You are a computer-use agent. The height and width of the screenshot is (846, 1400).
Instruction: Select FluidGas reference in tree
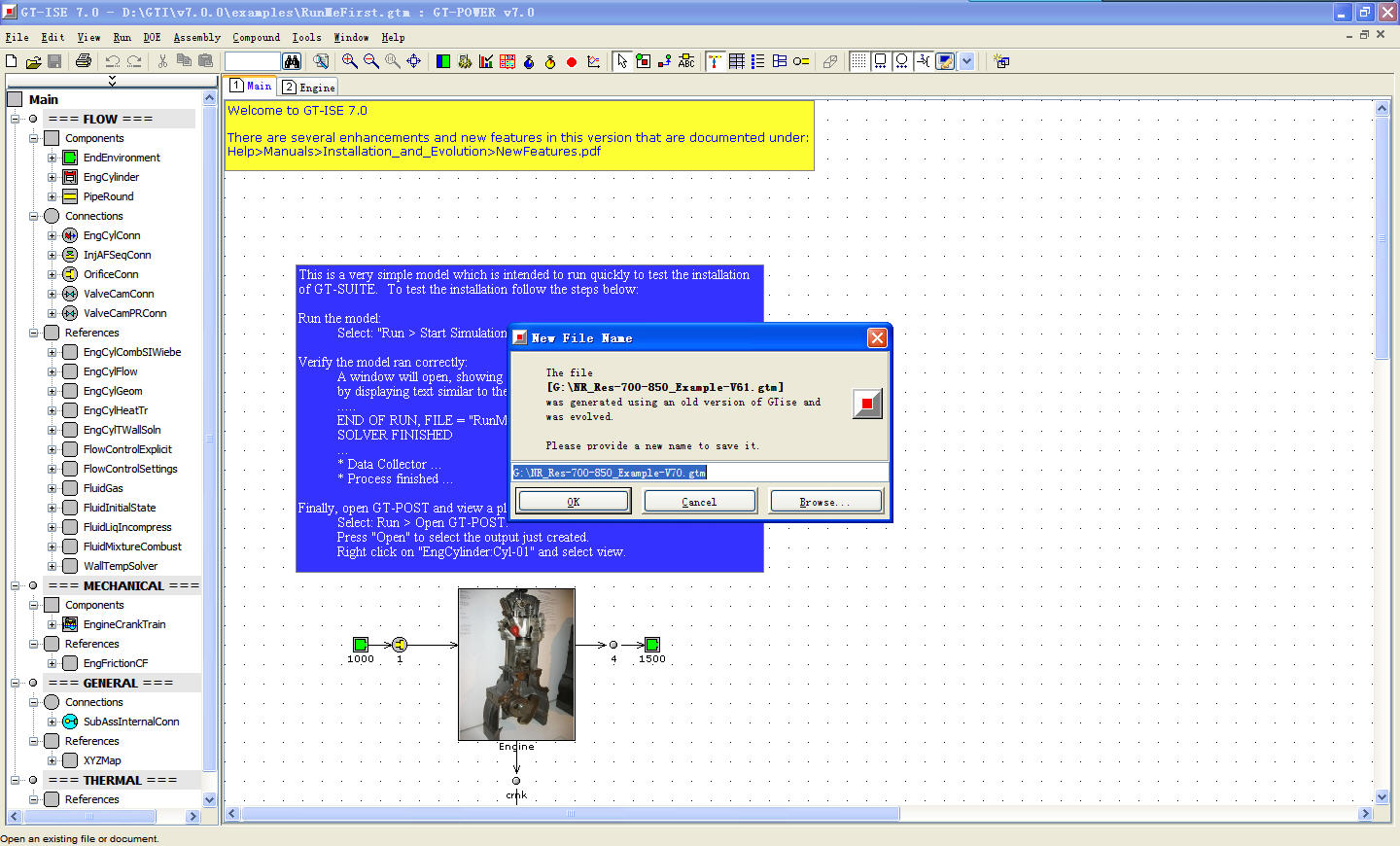103,488
